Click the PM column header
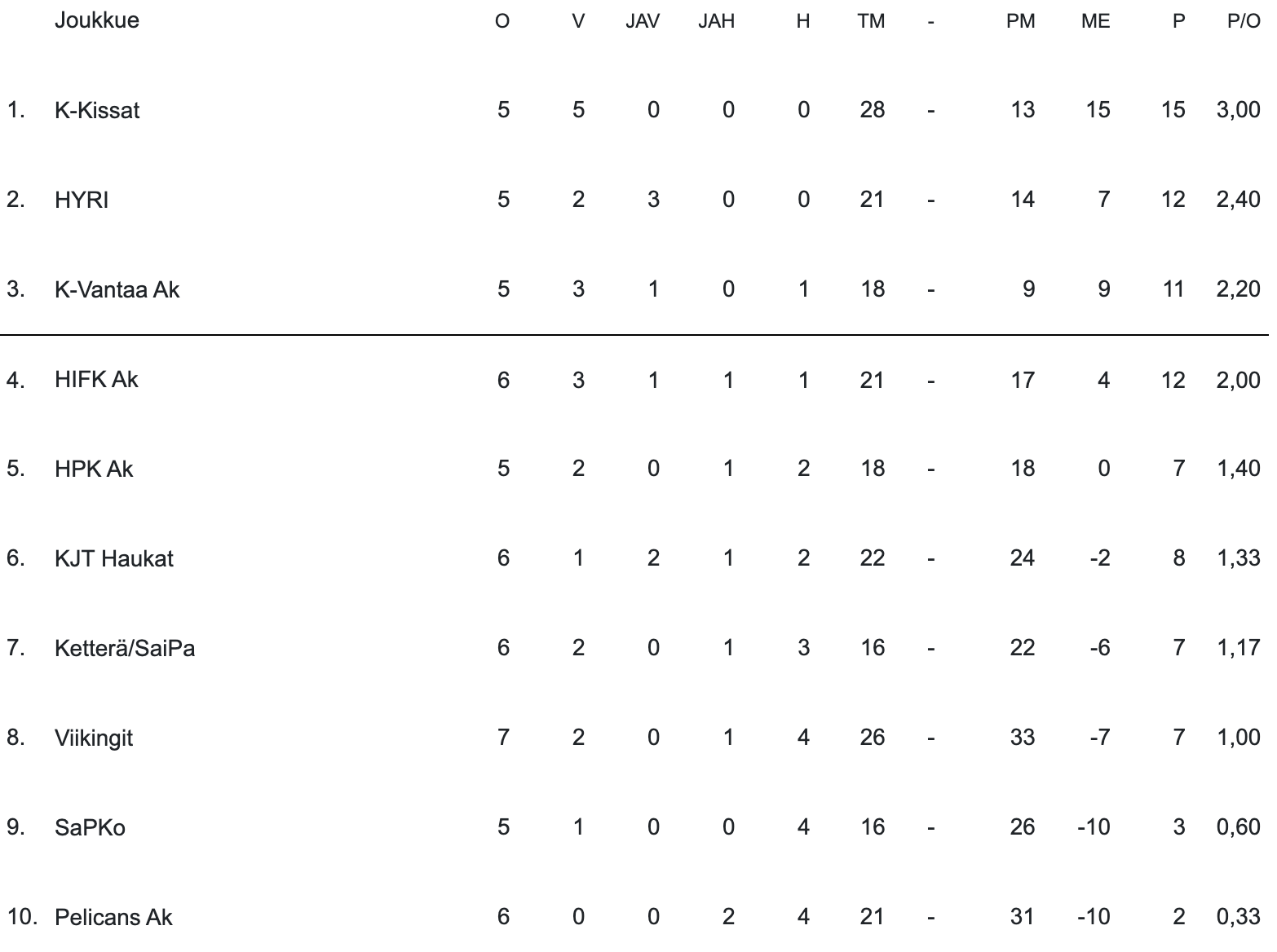 [1020, 21]
